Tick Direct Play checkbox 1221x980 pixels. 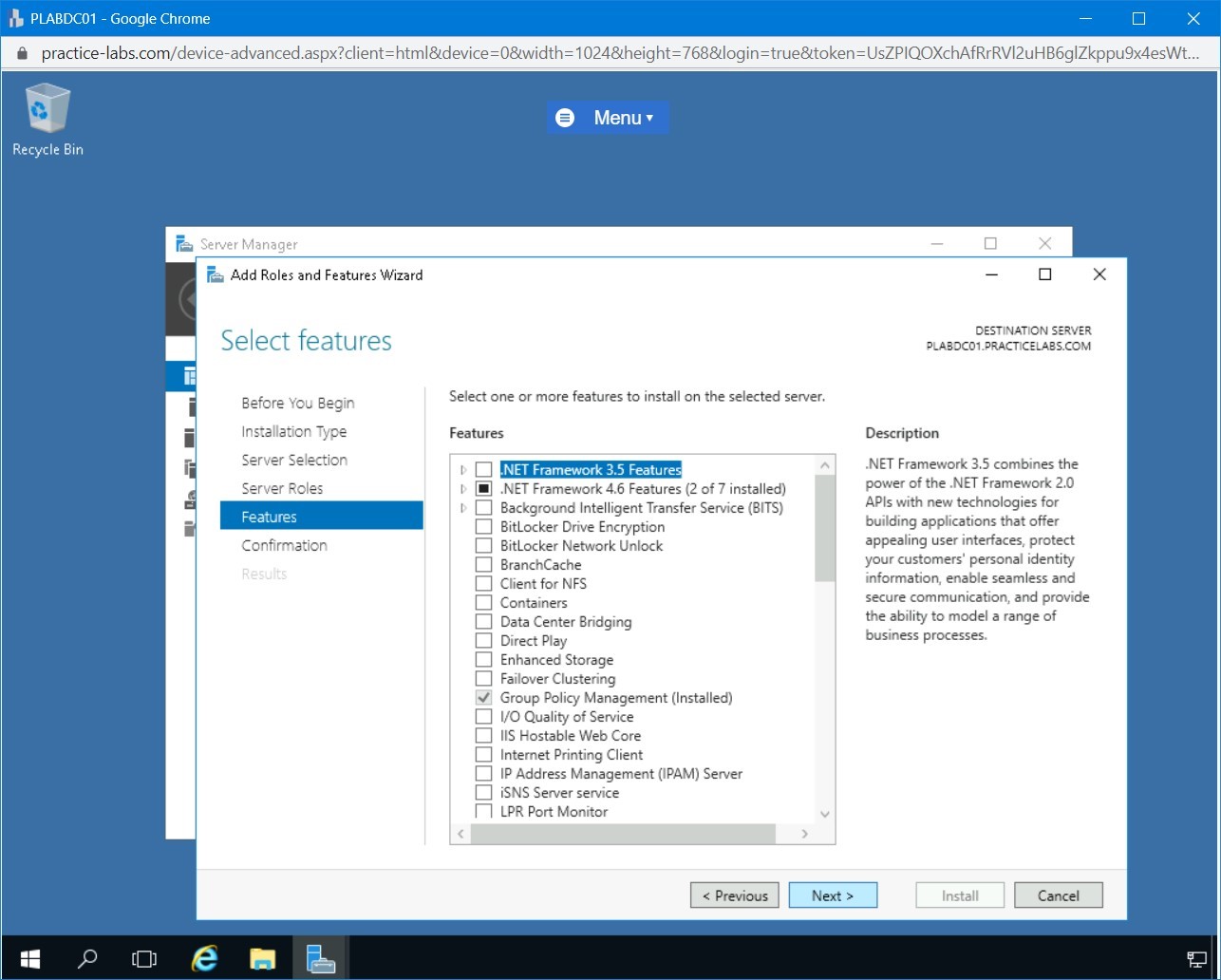[x=484, y=641]
